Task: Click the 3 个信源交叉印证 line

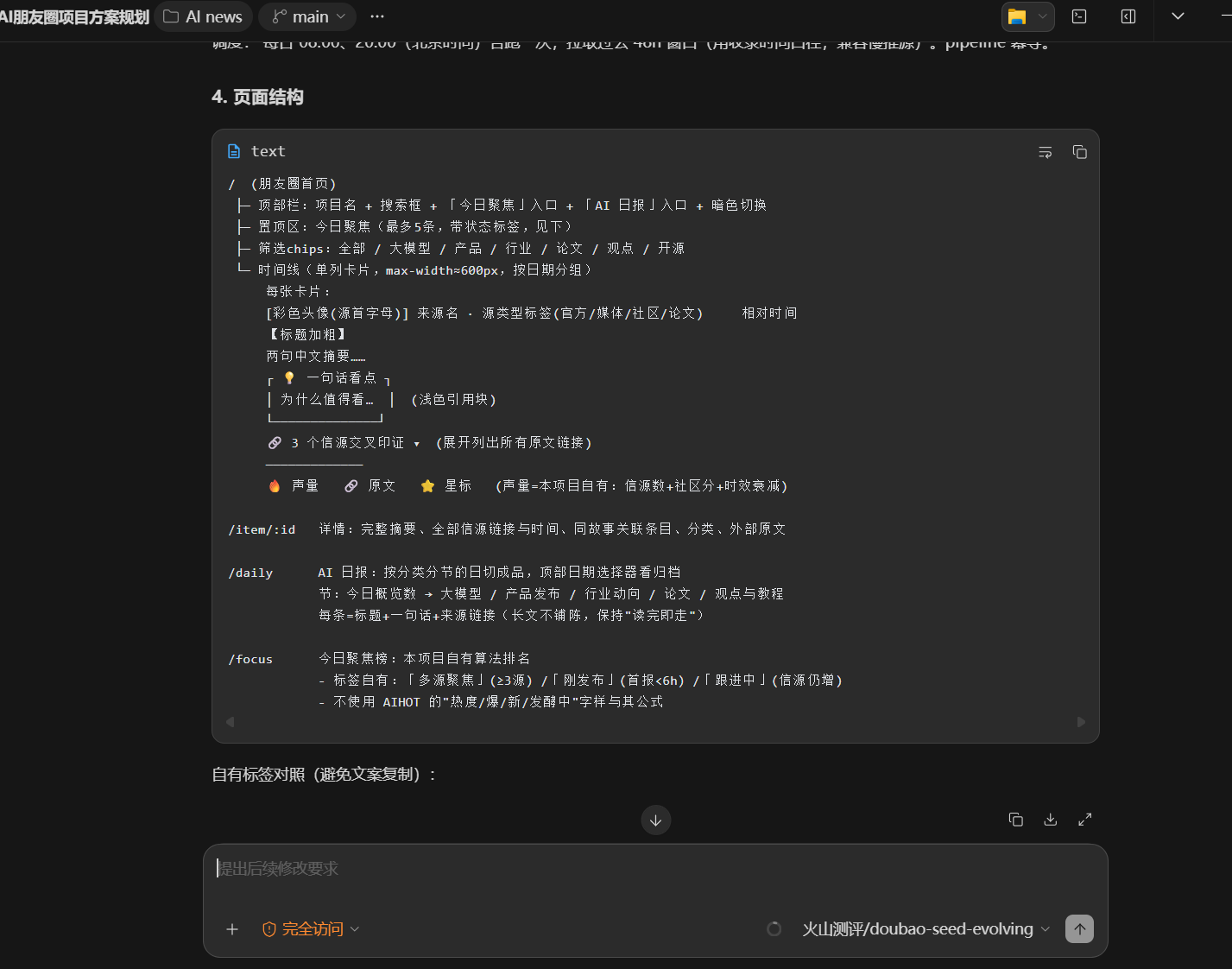Action: (x=430, y=443)
